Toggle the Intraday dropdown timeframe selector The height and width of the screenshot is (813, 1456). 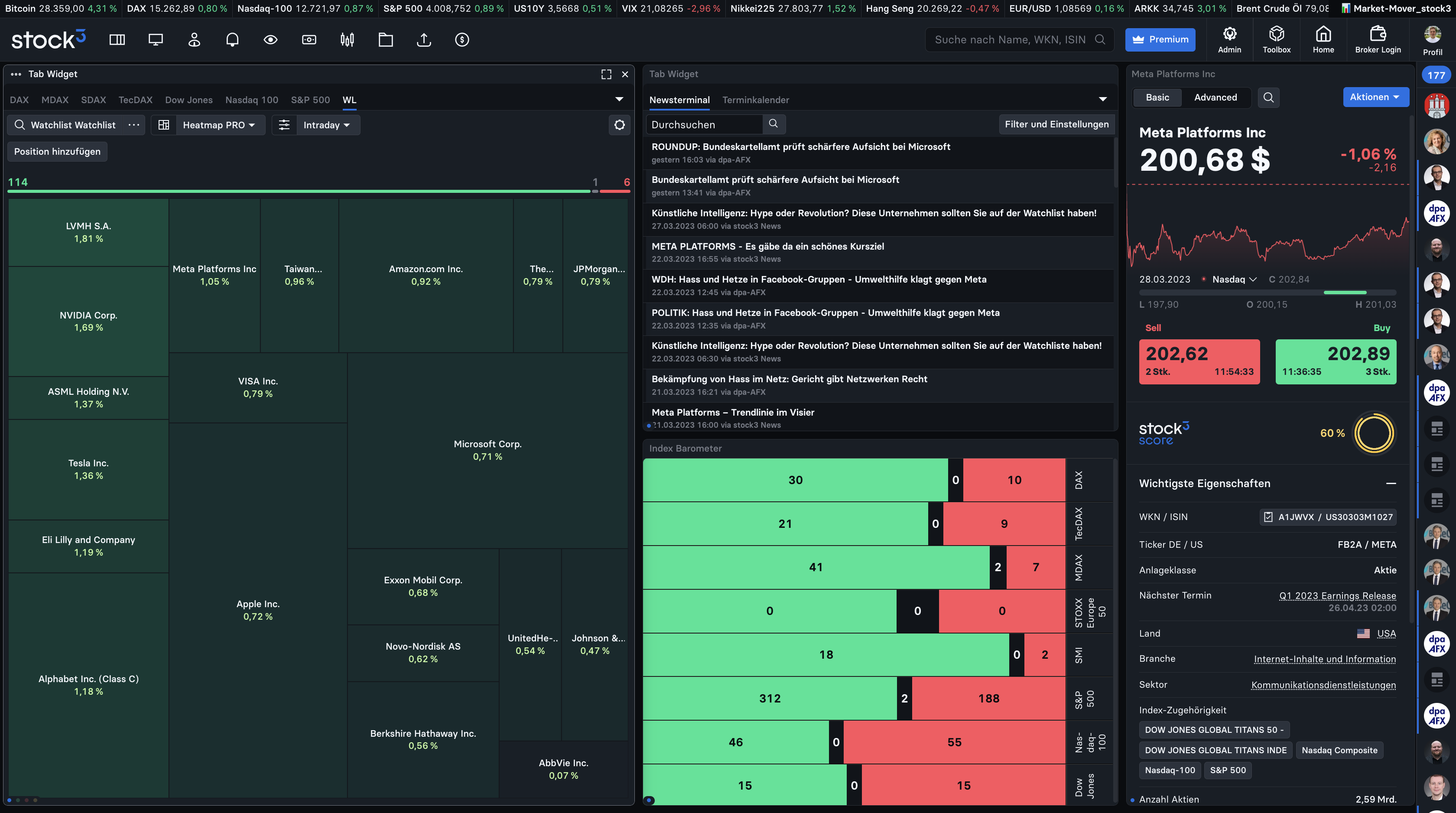(x=326, y=124)
